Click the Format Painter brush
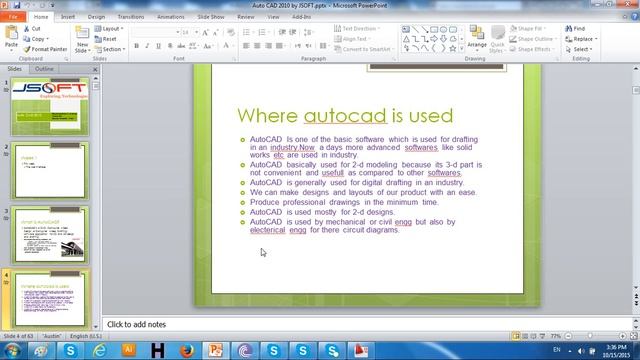 tap(27, 49)
